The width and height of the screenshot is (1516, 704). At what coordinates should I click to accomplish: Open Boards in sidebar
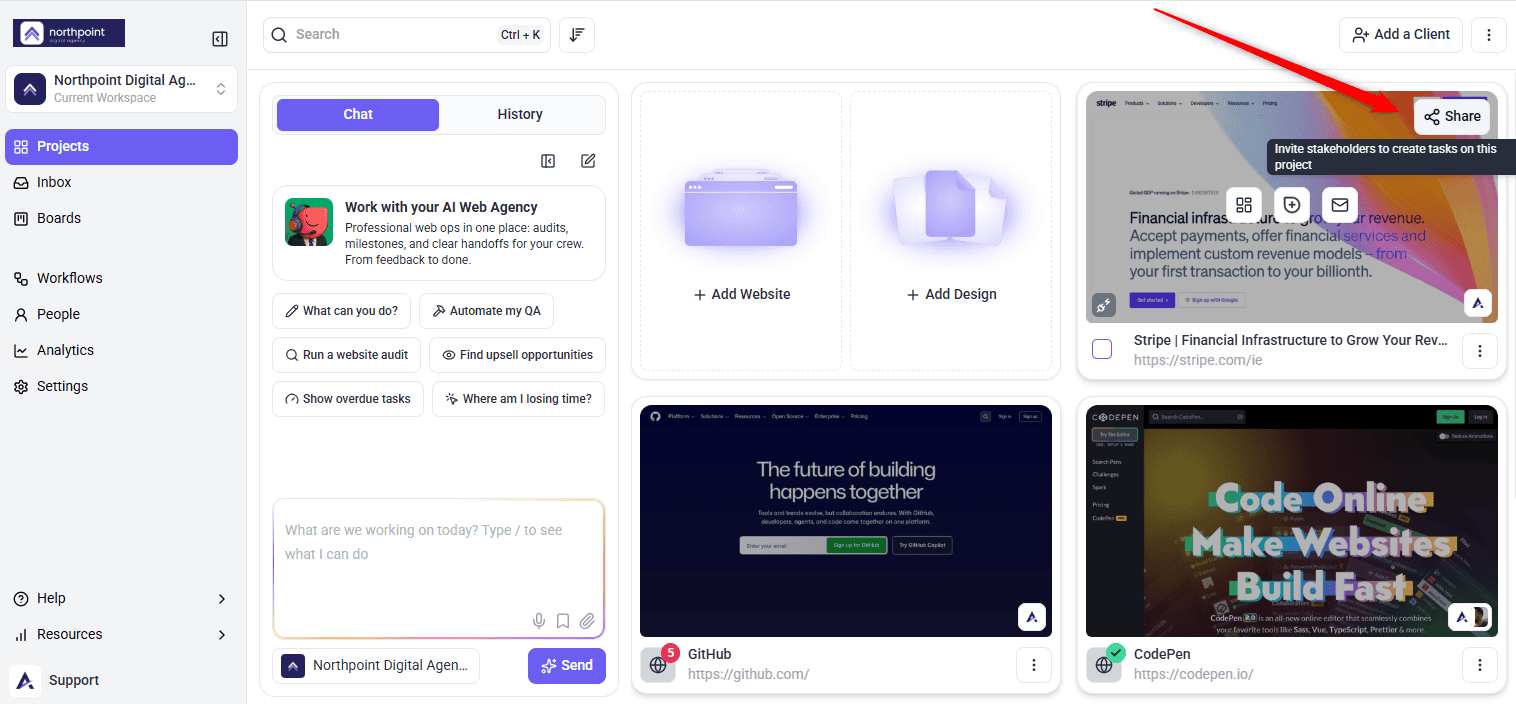pos(121,218)
